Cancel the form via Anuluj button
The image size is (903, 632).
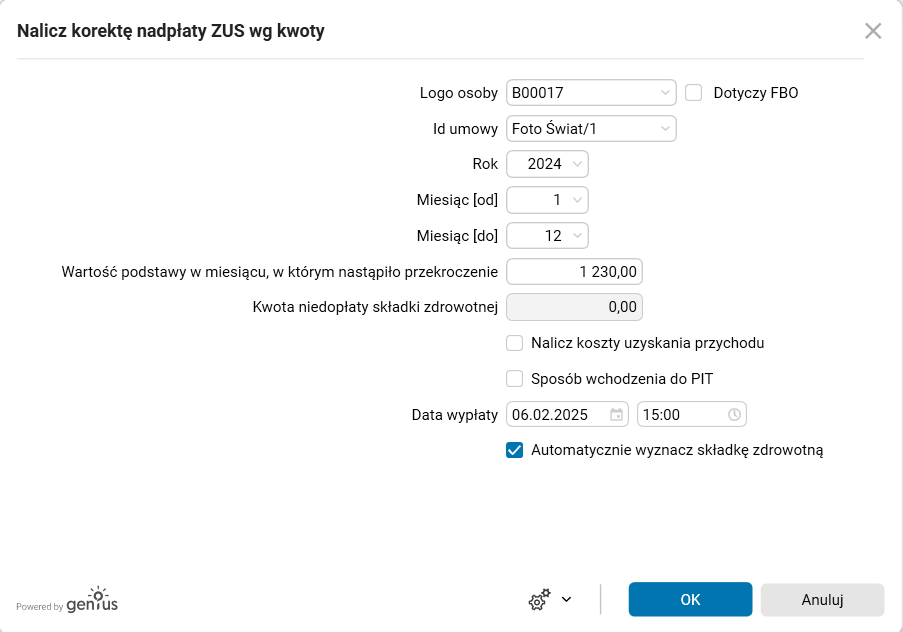tap(822, 599)
